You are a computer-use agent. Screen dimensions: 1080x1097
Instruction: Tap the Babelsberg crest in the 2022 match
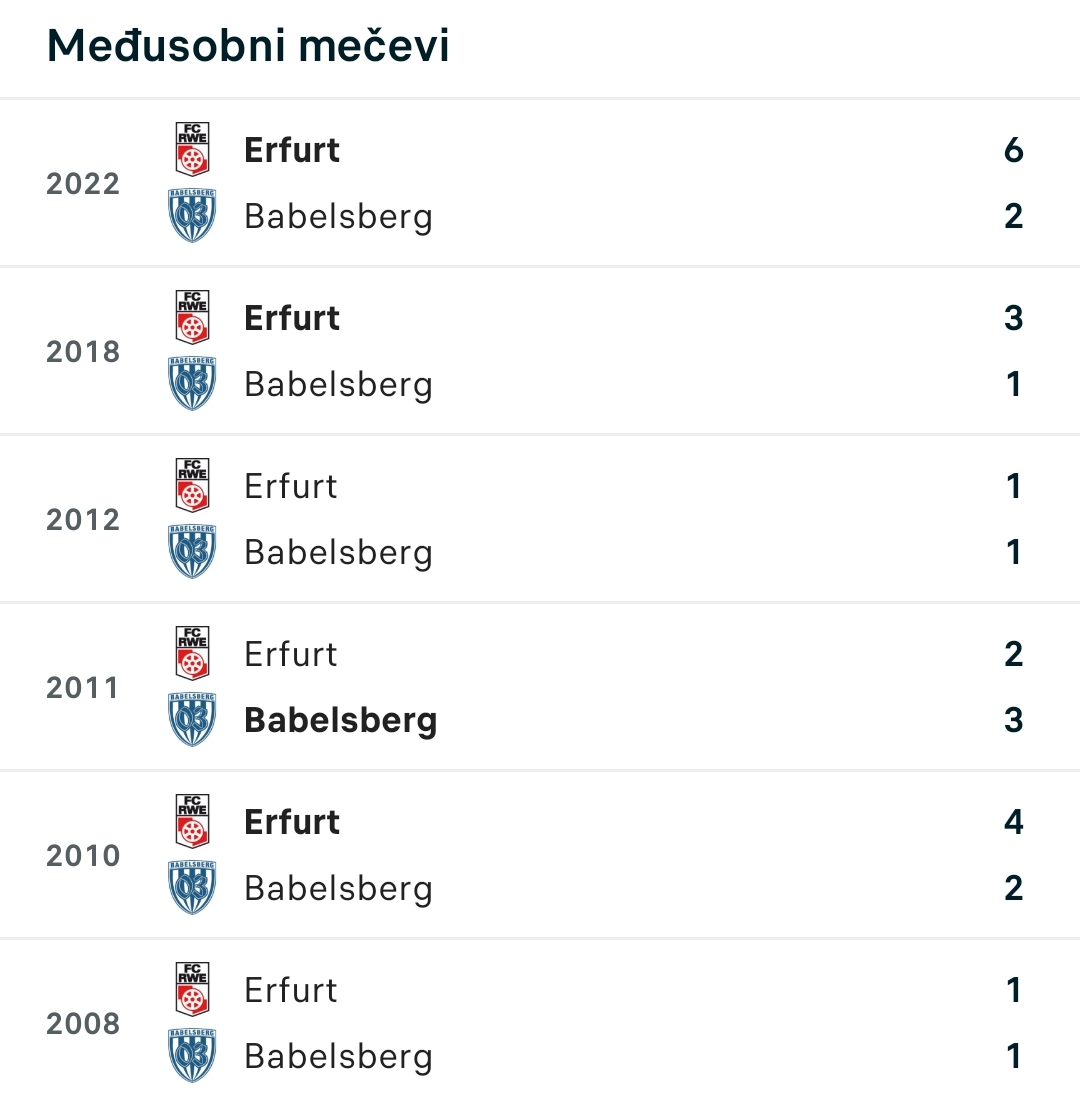pos(192,215)
